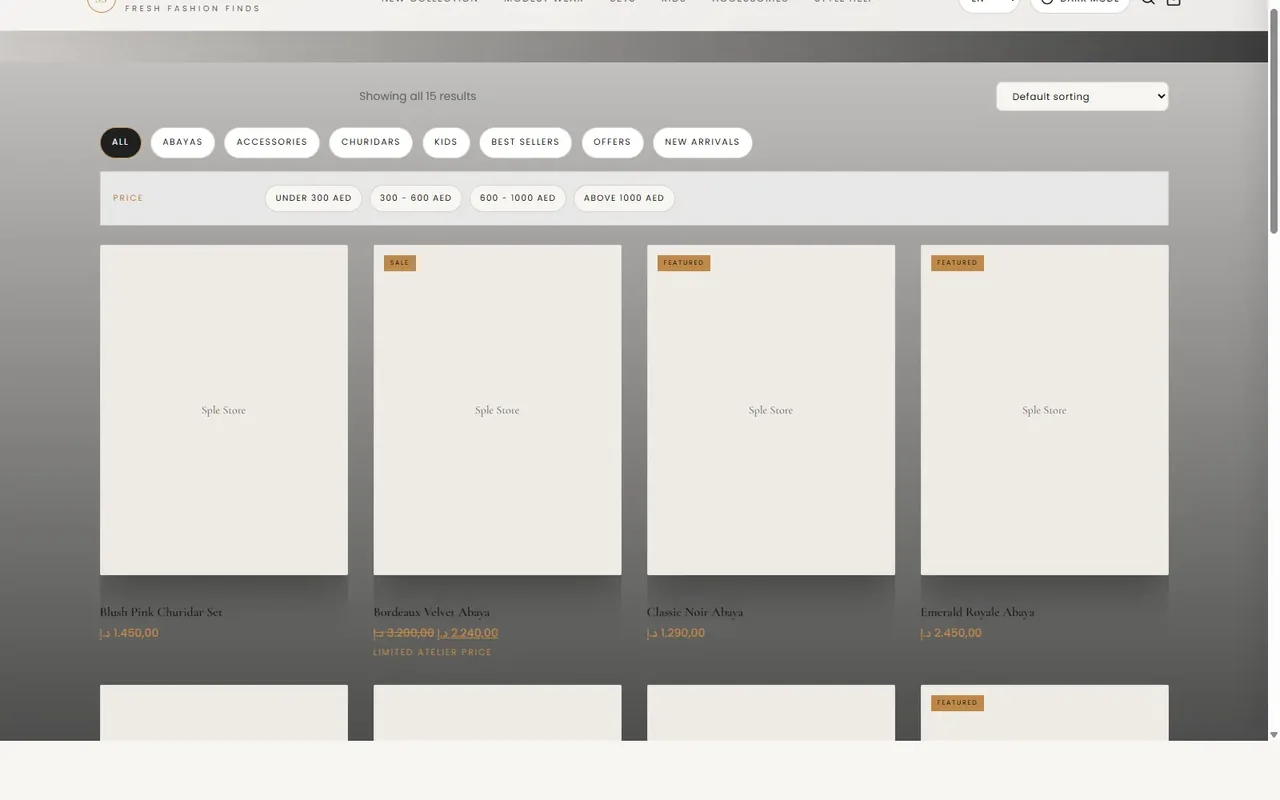Toggle 300 - 600 AED price range
Image resolution: width=1280 pixels, height=800 pixels.
416,198
